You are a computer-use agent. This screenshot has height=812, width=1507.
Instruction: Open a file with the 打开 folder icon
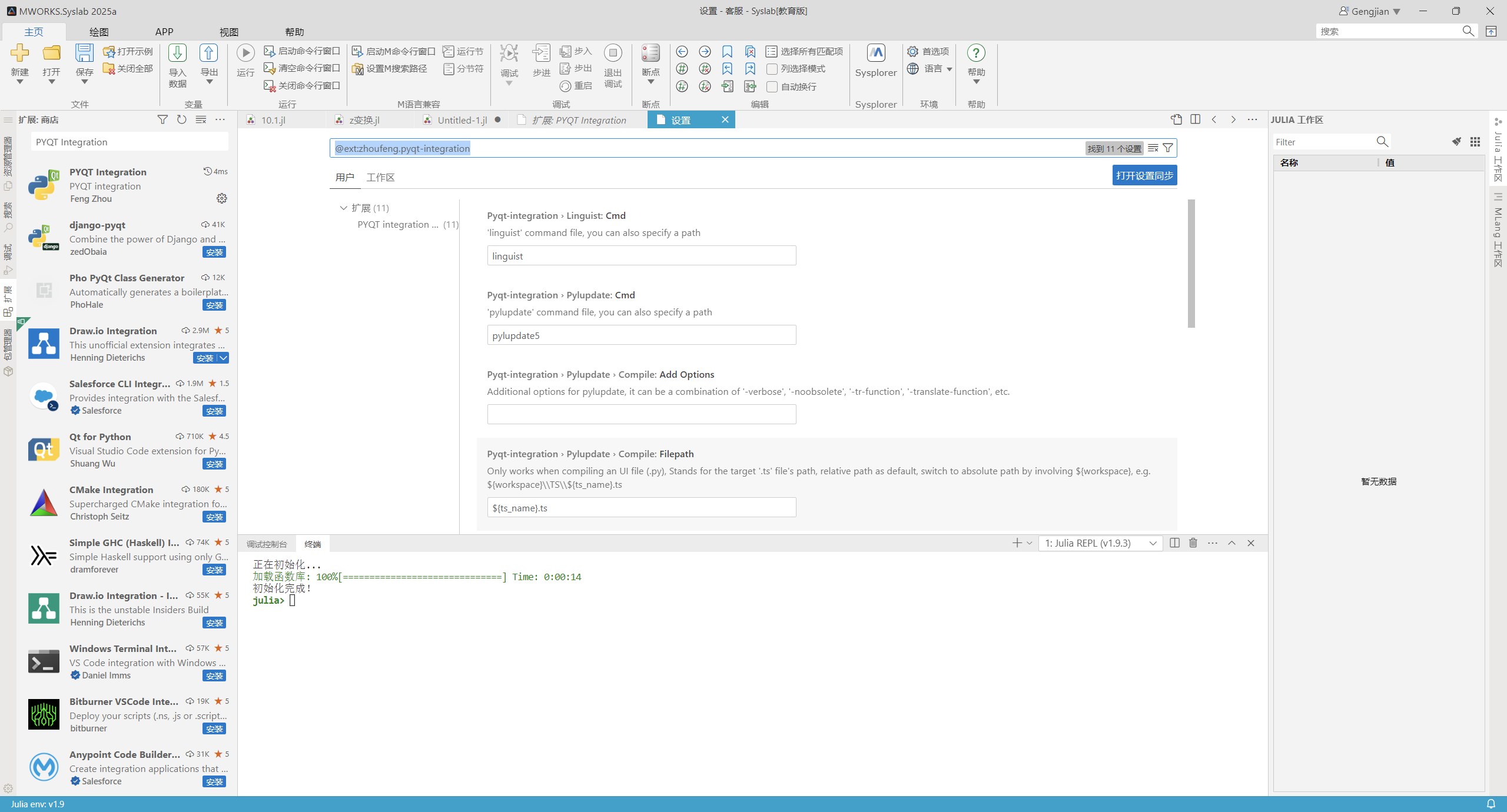click(51, 53)
